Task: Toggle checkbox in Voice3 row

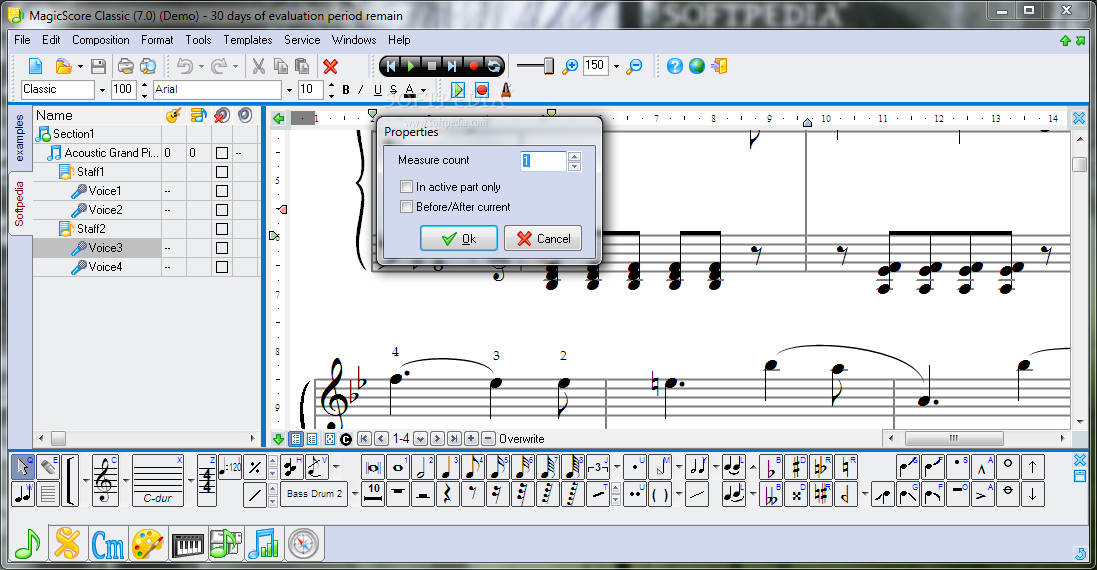Action: [x=222, y=248]
